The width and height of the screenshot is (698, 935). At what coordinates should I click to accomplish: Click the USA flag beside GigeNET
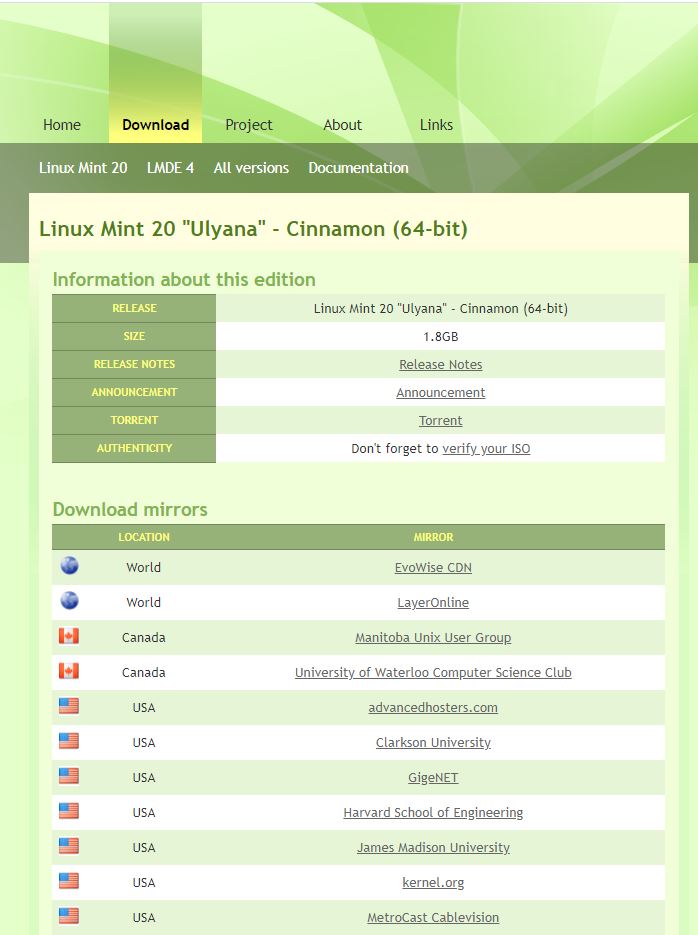click(x=69, y=776)
